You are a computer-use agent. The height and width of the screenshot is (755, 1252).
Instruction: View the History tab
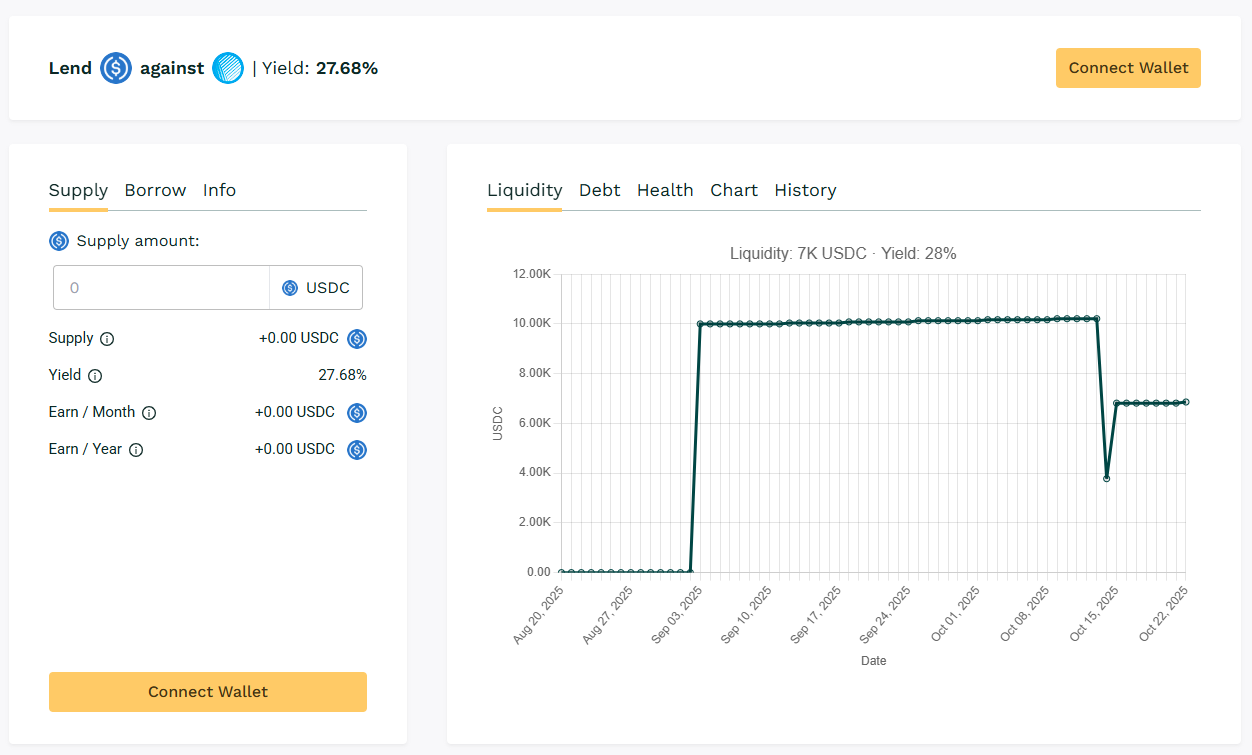click(x=805, y=190)
